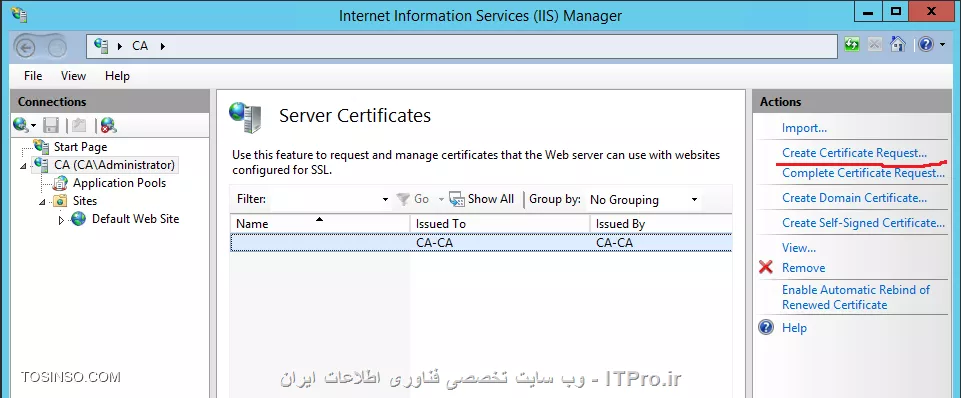Click the Forward navigation arrow
The image size is (961, 398).
tap(56, 47)
